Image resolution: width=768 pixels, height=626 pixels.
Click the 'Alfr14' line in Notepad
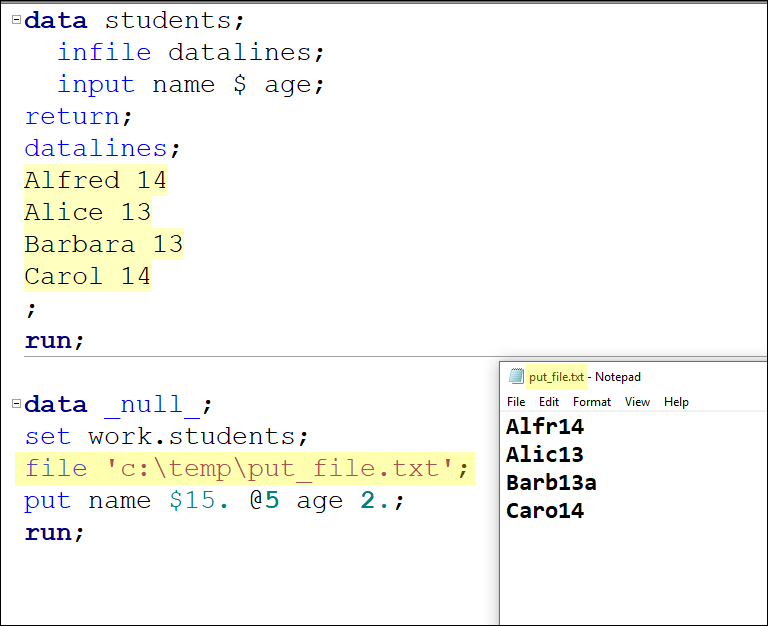545,427
